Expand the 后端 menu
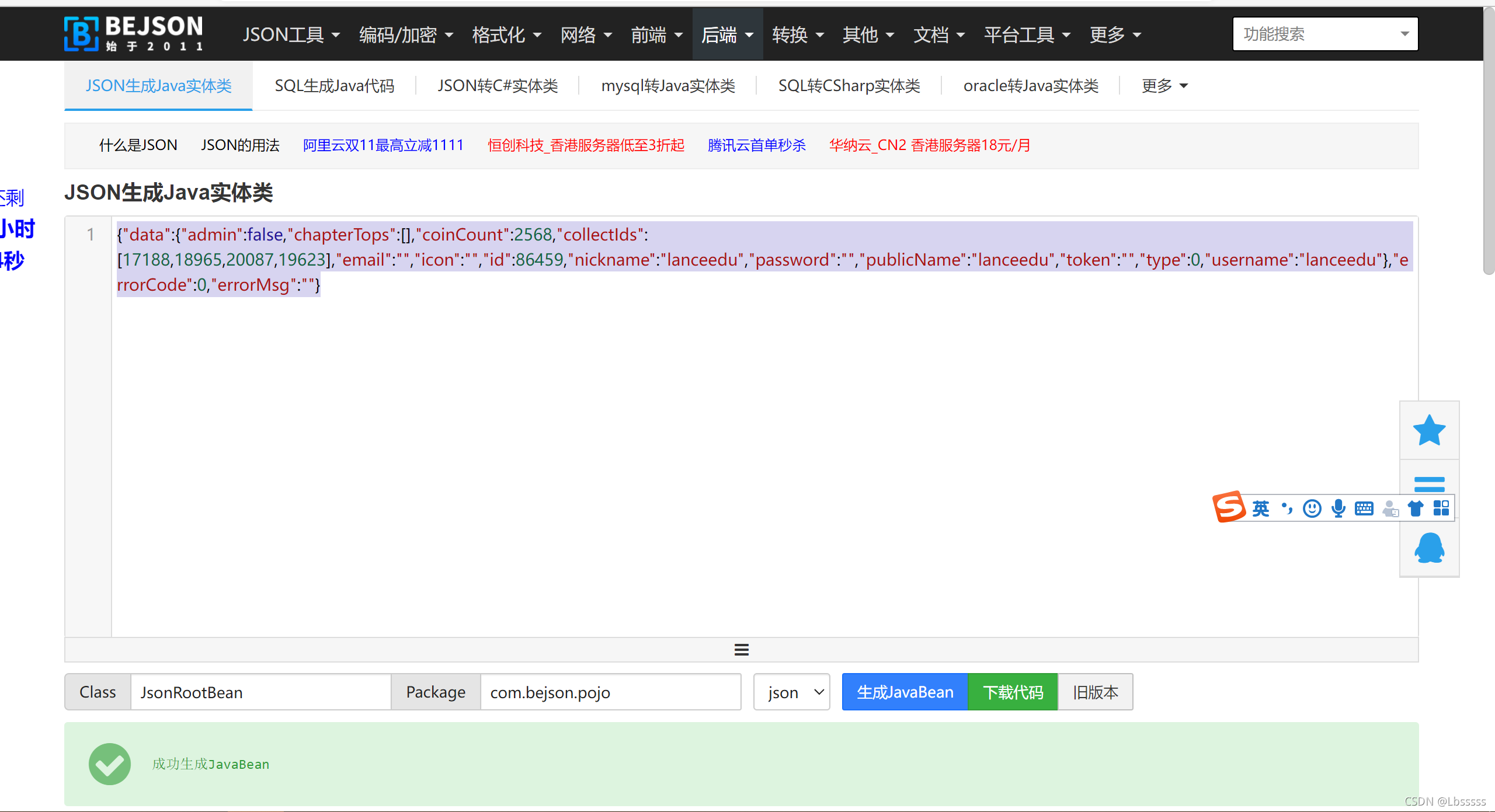 tap(728, 34)
